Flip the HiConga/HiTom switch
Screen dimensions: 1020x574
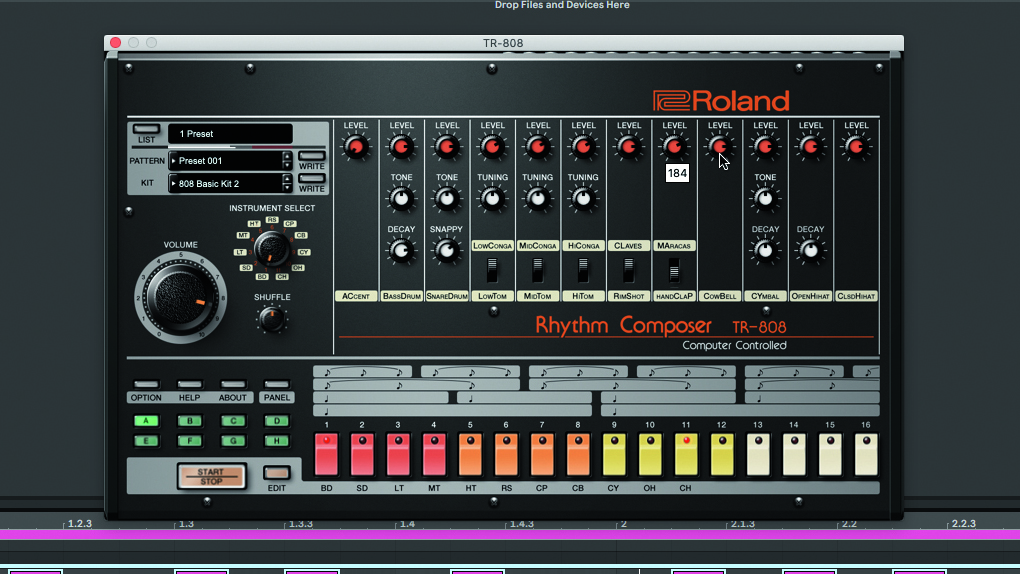[x=583, y=270]
